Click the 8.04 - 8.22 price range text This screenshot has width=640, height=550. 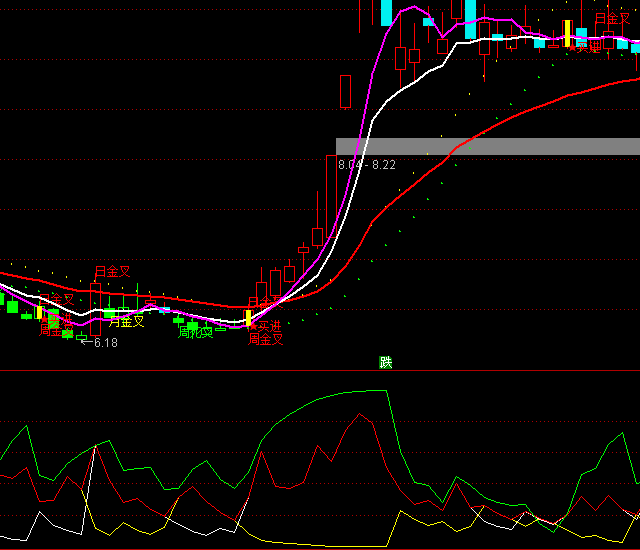(367, 164)
